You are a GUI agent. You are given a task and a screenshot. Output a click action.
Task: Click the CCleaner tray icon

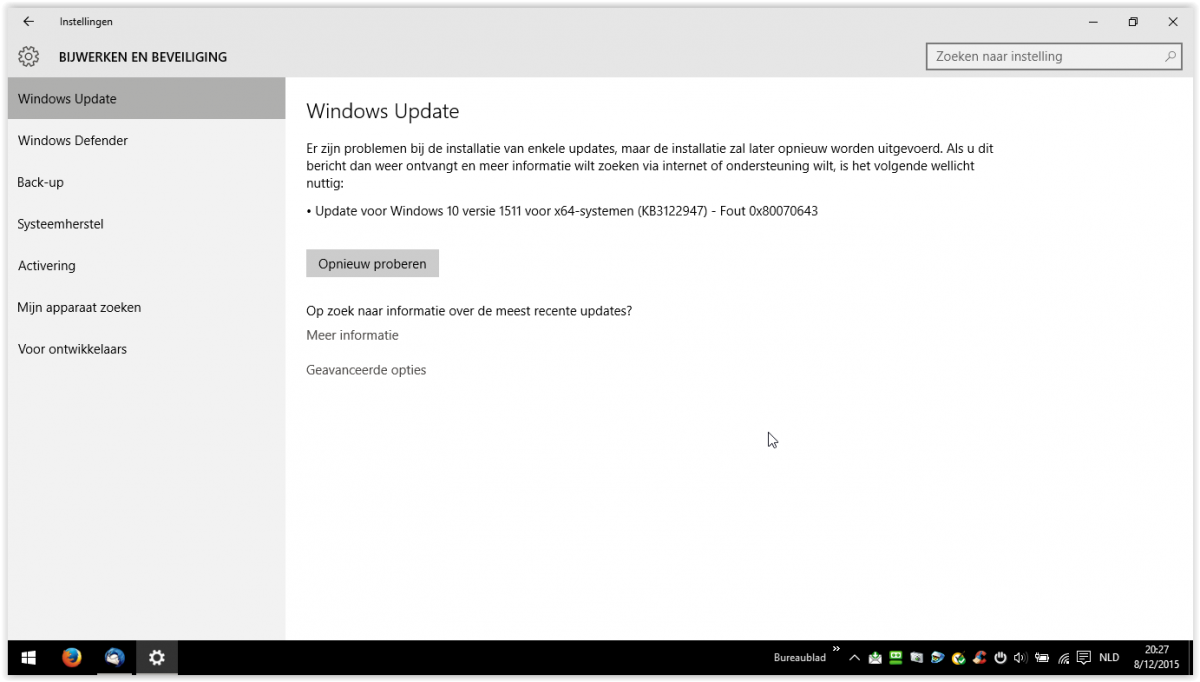tap(980, 657)
